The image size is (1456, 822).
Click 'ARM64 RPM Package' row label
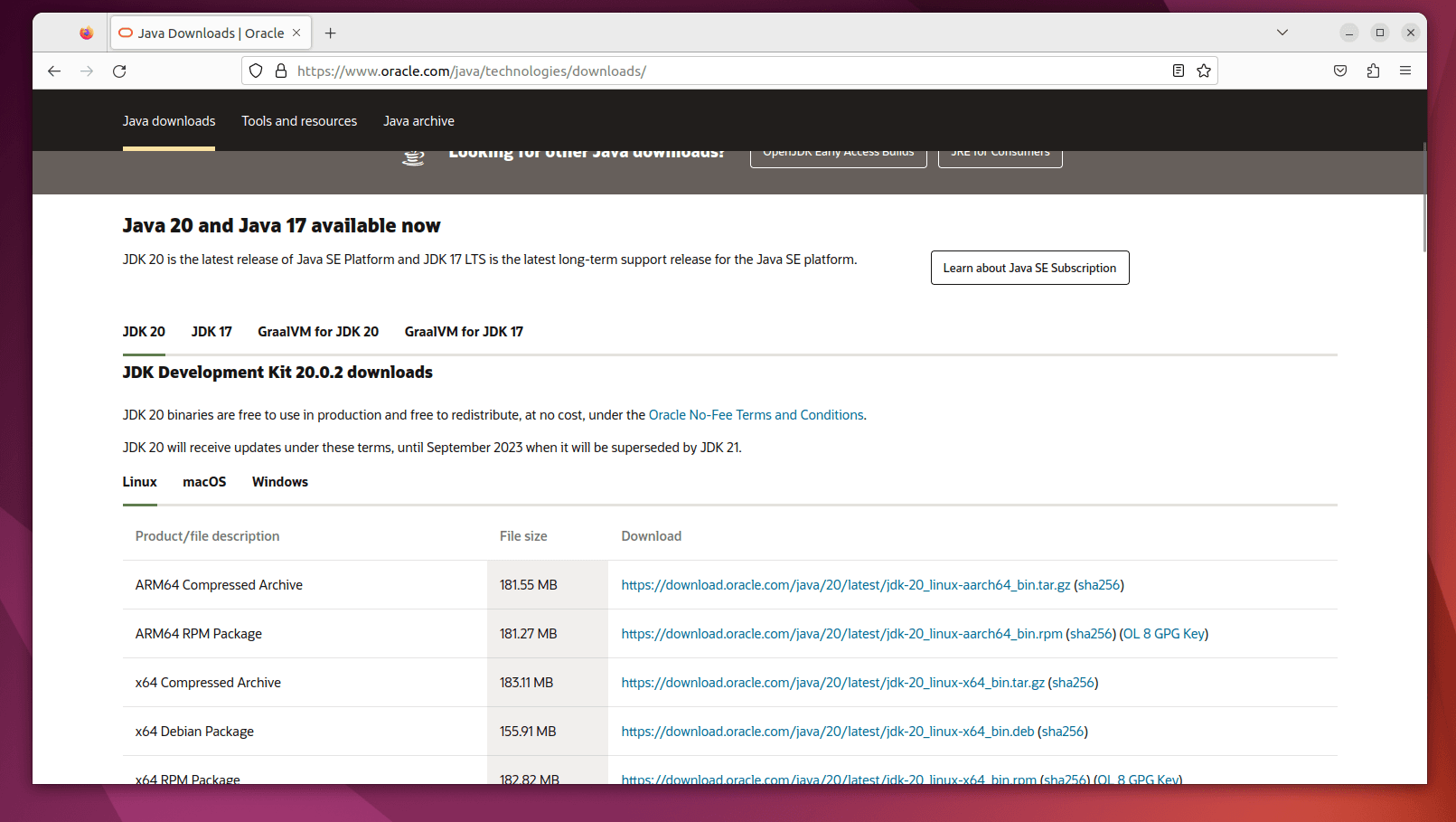click(x=199, y=634)
